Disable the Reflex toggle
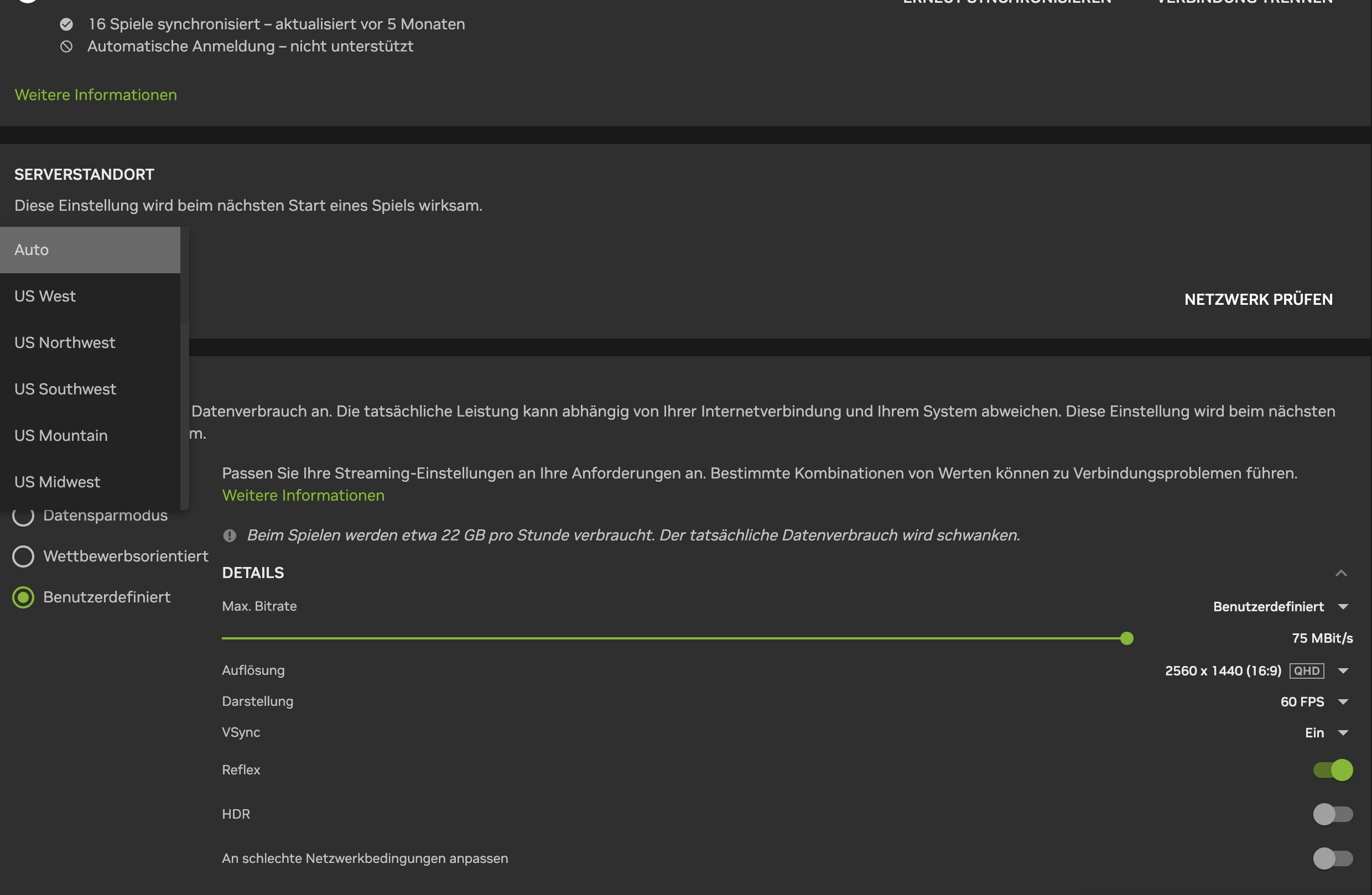Viewport: 1372px width, 895px height. tap(1333, 770)
